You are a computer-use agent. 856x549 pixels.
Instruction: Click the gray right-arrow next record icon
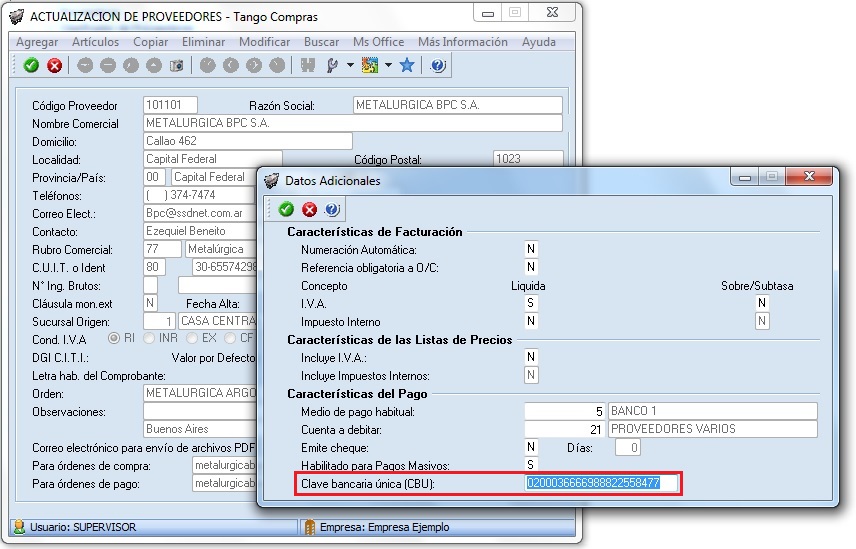pyautogui.click(x=254, y=65)
